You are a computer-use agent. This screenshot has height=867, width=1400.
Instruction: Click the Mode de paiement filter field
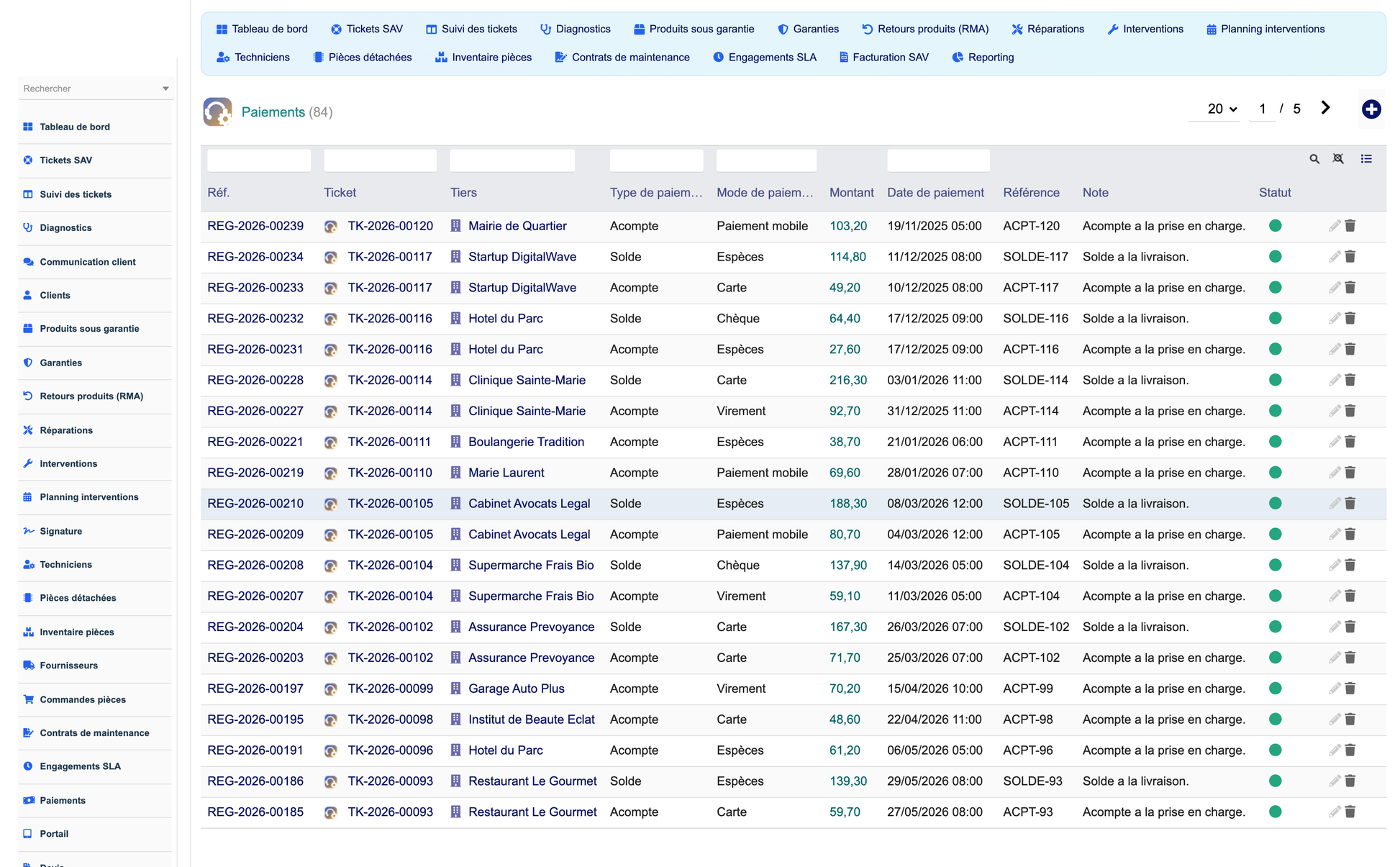(766, 160)
